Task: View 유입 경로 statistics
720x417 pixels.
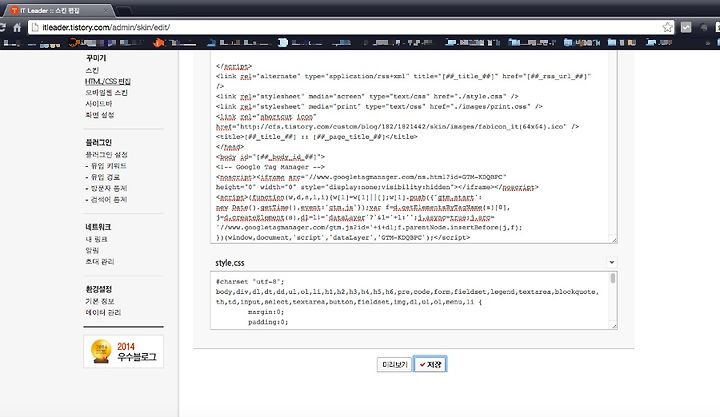Action: pos(103,177)
